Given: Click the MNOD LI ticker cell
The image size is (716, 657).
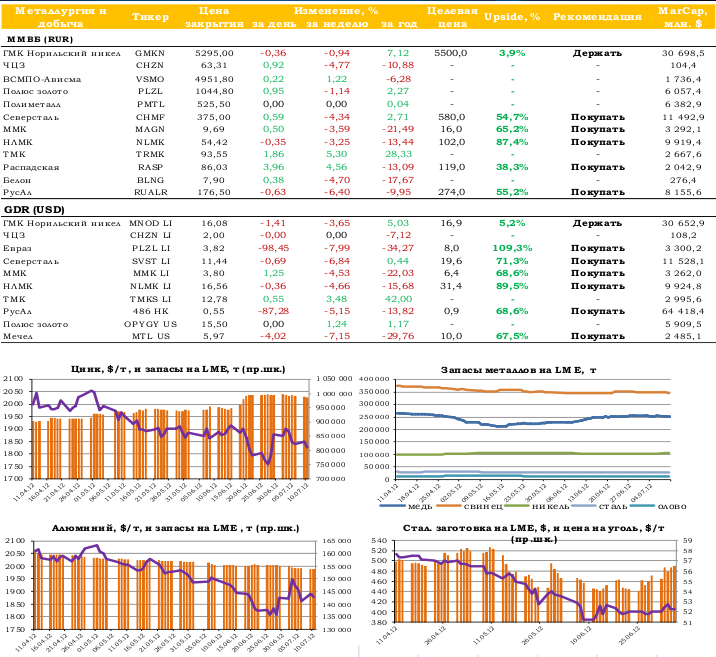Looking at the screenshot, I should pos(150,223).
